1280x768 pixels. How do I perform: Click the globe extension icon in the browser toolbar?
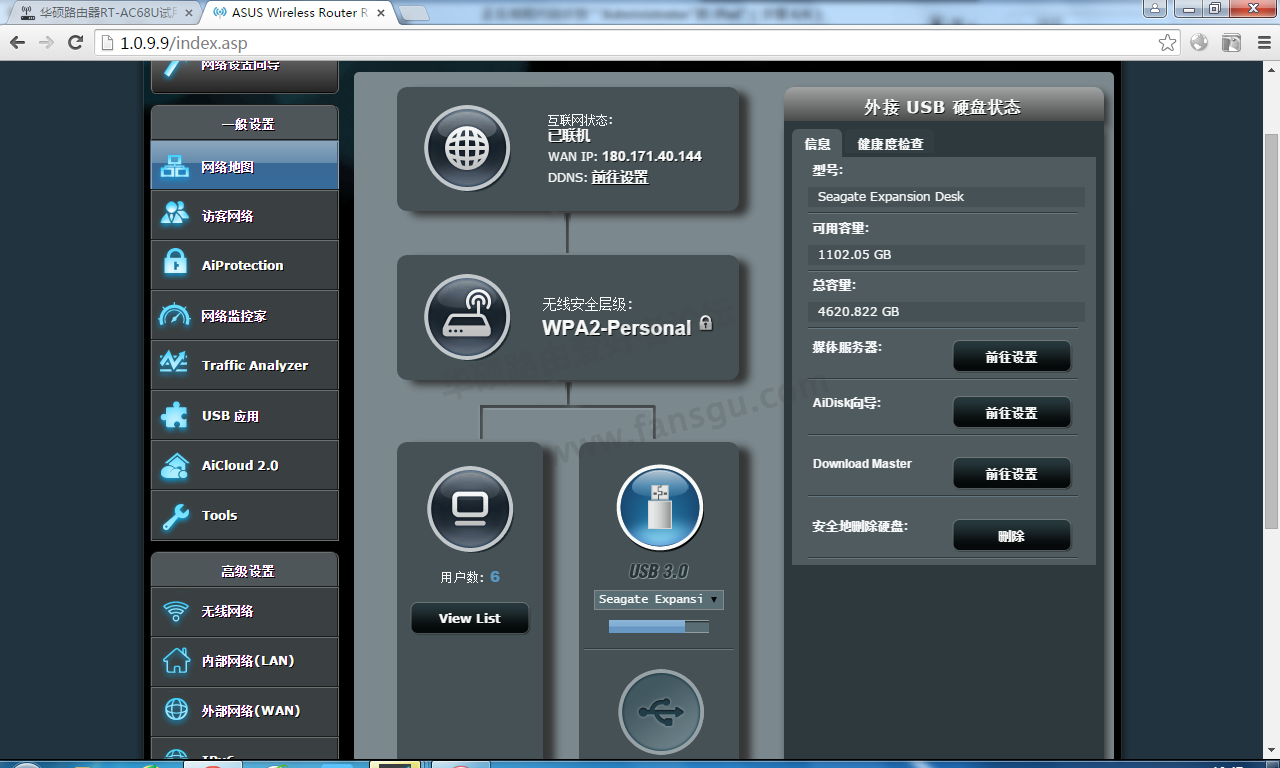coord(1199,43)
